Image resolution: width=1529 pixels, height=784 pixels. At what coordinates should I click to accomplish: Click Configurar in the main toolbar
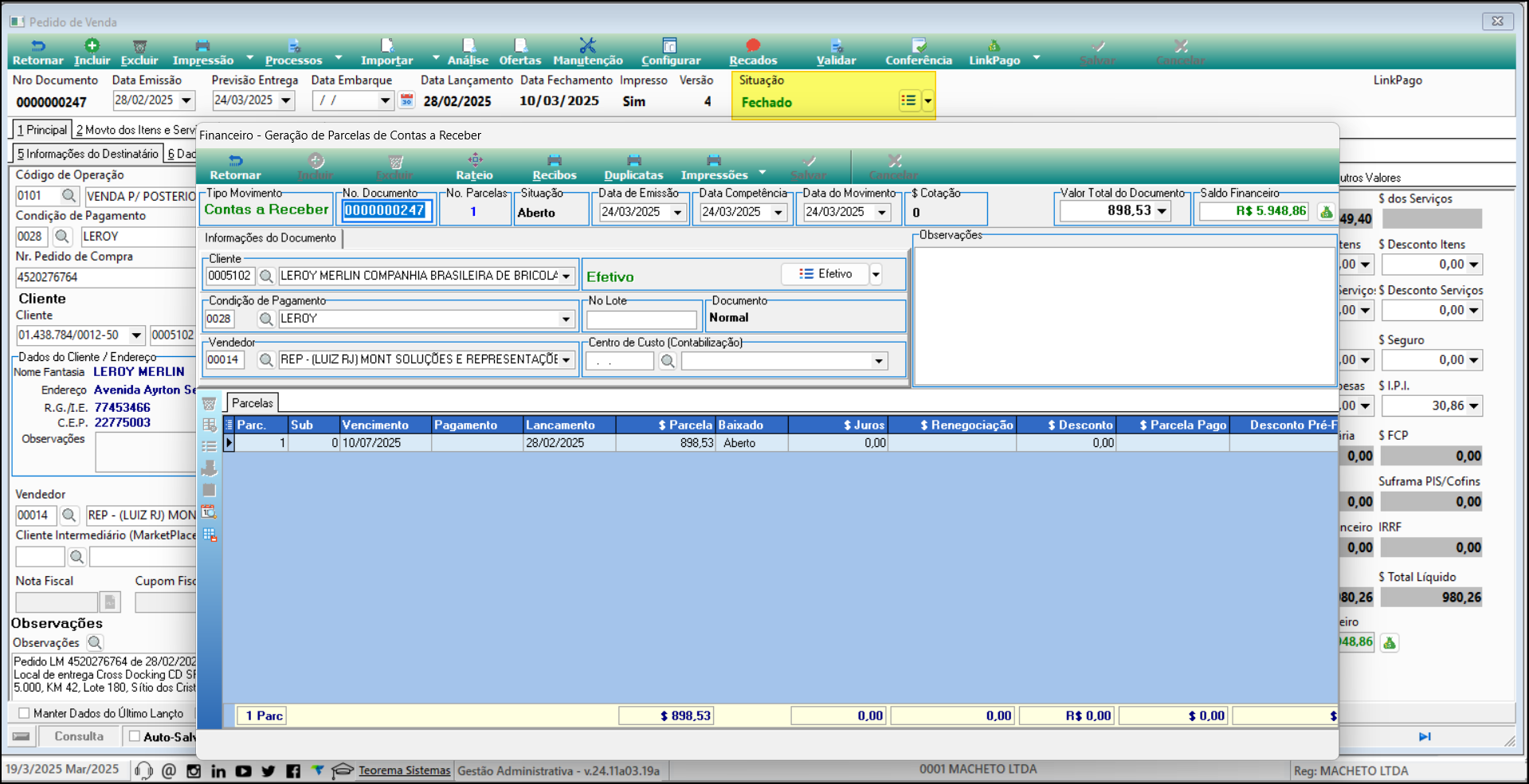(671, 53)
